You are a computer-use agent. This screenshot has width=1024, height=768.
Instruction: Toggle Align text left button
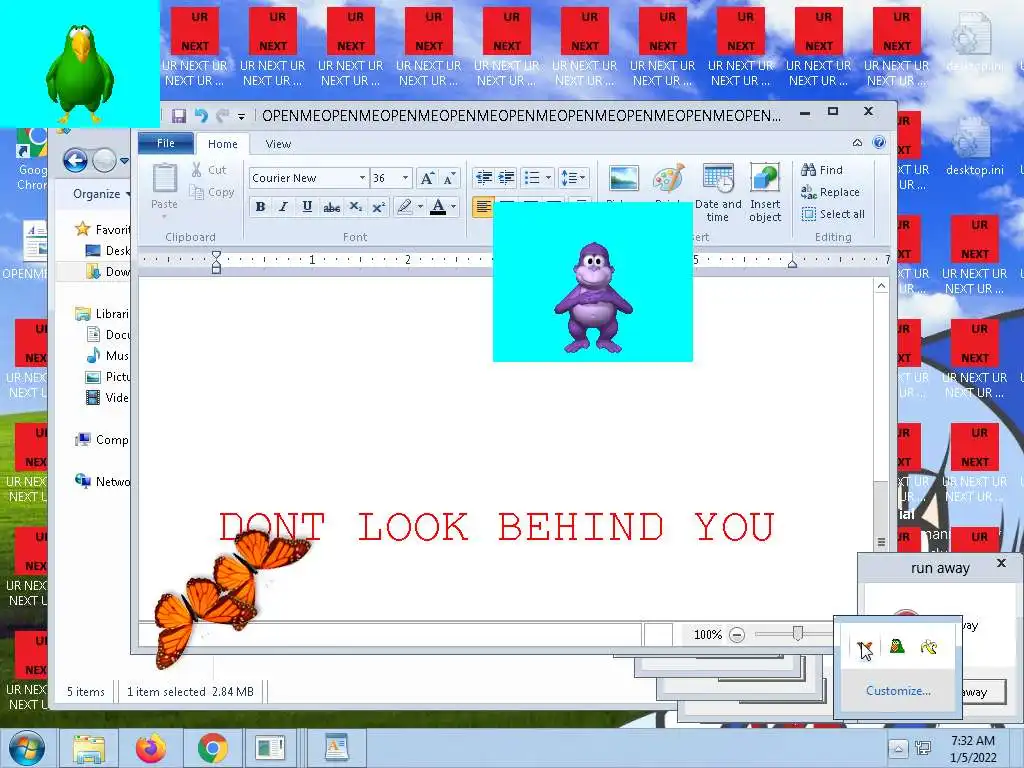[483, 207]
